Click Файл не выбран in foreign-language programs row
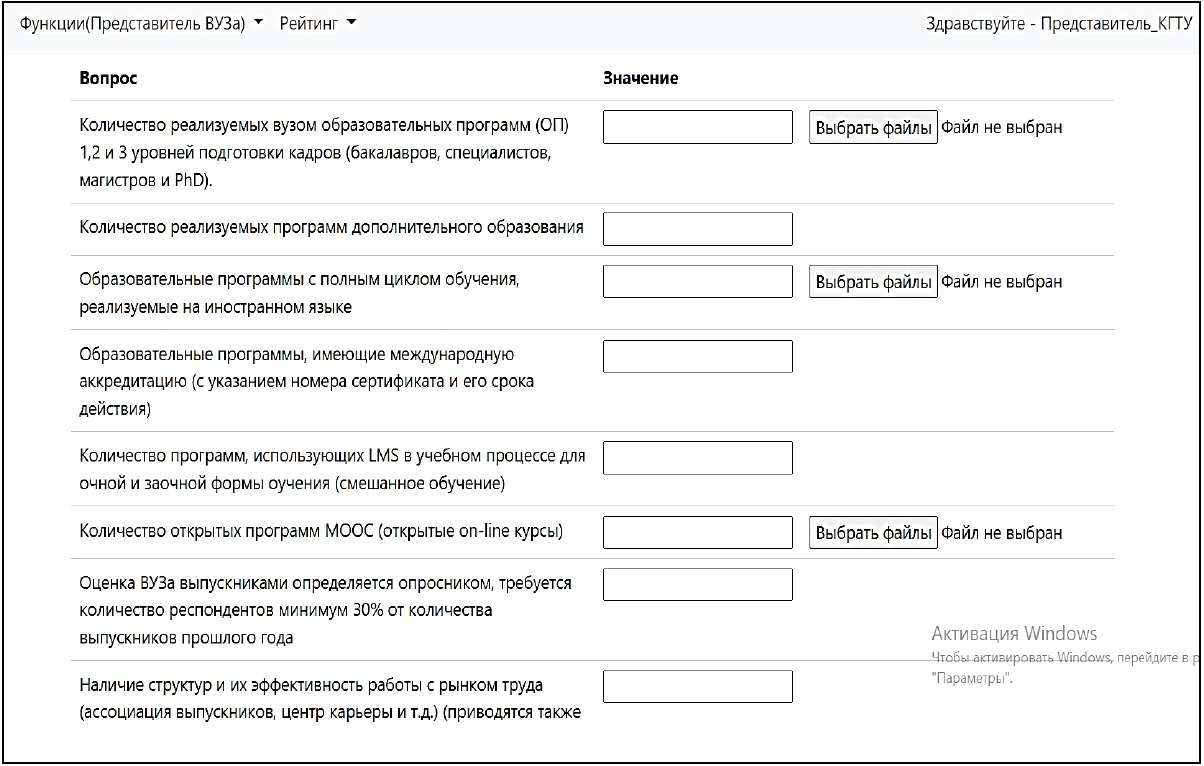The image size is (1204, 766). tap(1002, 282)
